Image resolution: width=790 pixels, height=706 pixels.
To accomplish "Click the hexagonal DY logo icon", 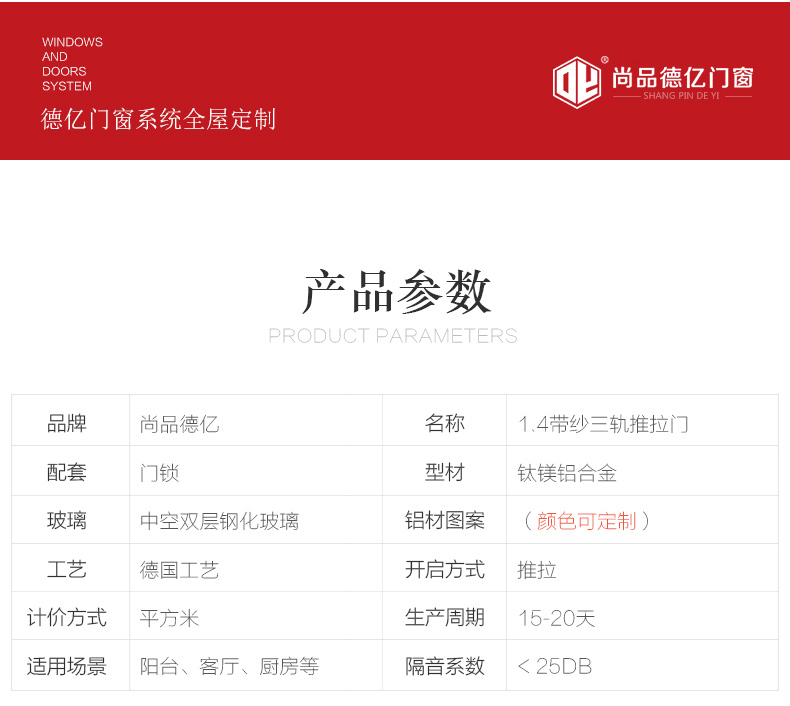I will tap(577, 81).
